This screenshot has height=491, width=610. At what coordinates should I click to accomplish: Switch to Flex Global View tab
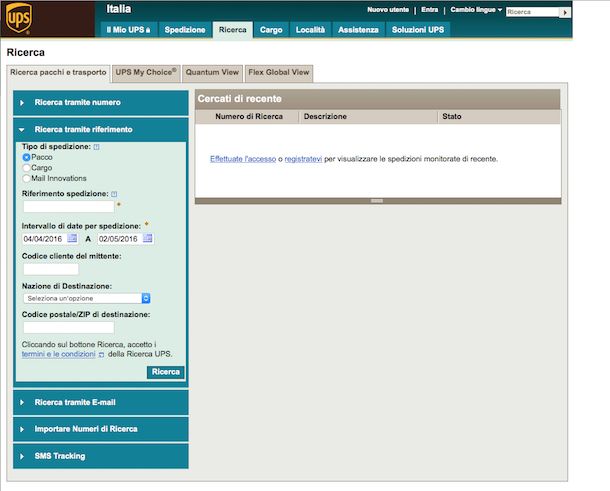pos(279,73)
